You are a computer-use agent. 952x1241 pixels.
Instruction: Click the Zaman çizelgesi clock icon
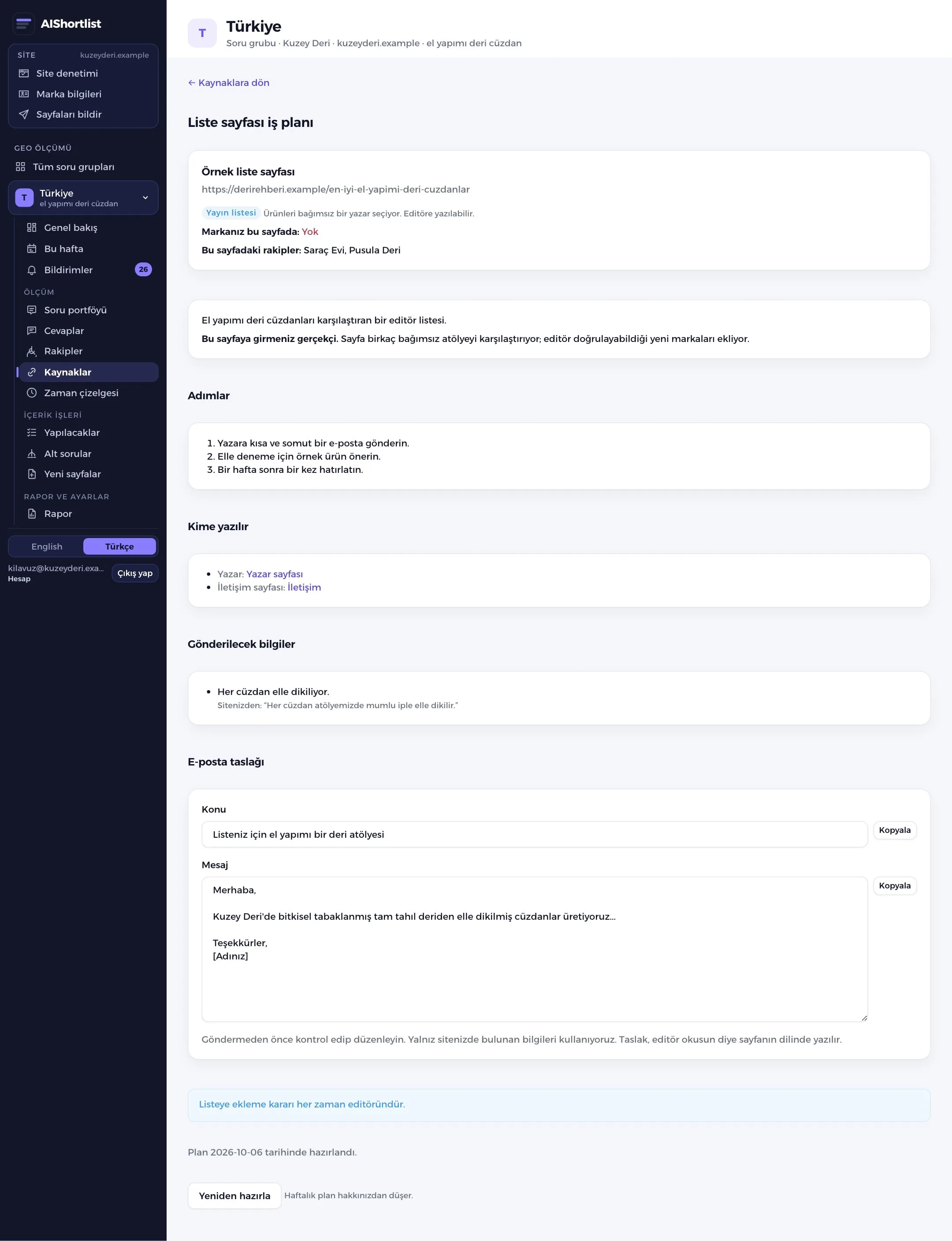click(32, 393)
